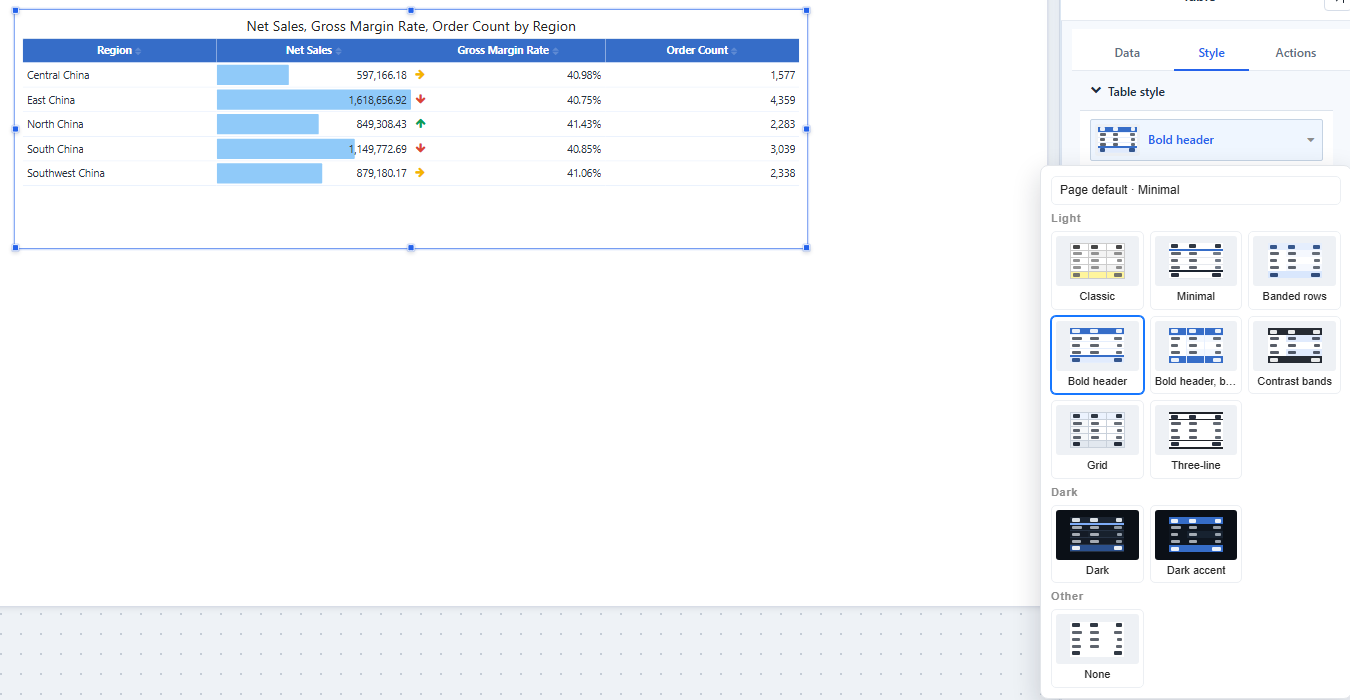This screenshot has height=700, width=1350.
Task: Click the 879,180.17 net sales value
Action: pos(381,173)
